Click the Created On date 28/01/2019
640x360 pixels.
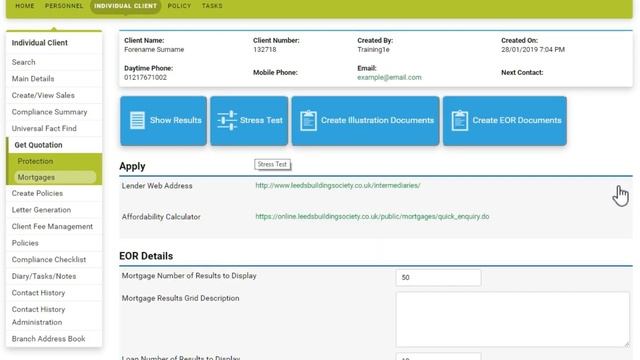click(x=533, y=49)
